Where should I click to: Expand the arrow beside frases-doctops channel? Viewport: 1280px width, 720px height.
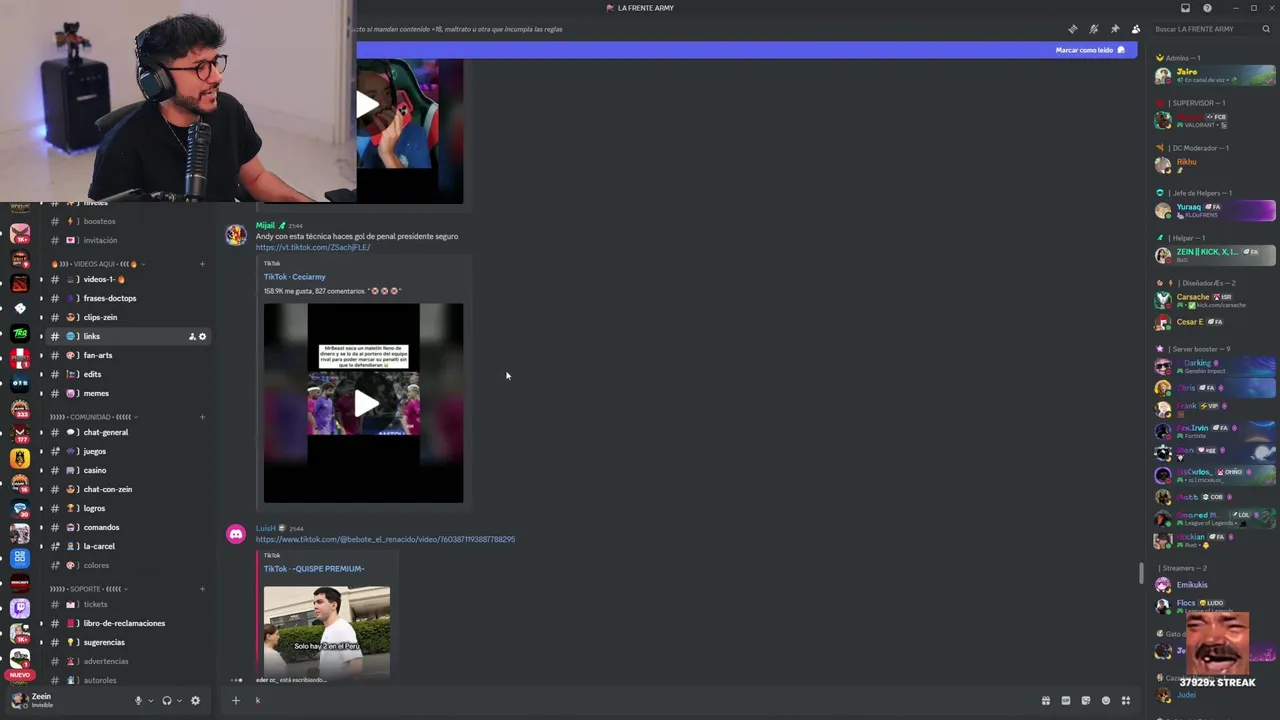pyautogui.click(x=41, y=298)
